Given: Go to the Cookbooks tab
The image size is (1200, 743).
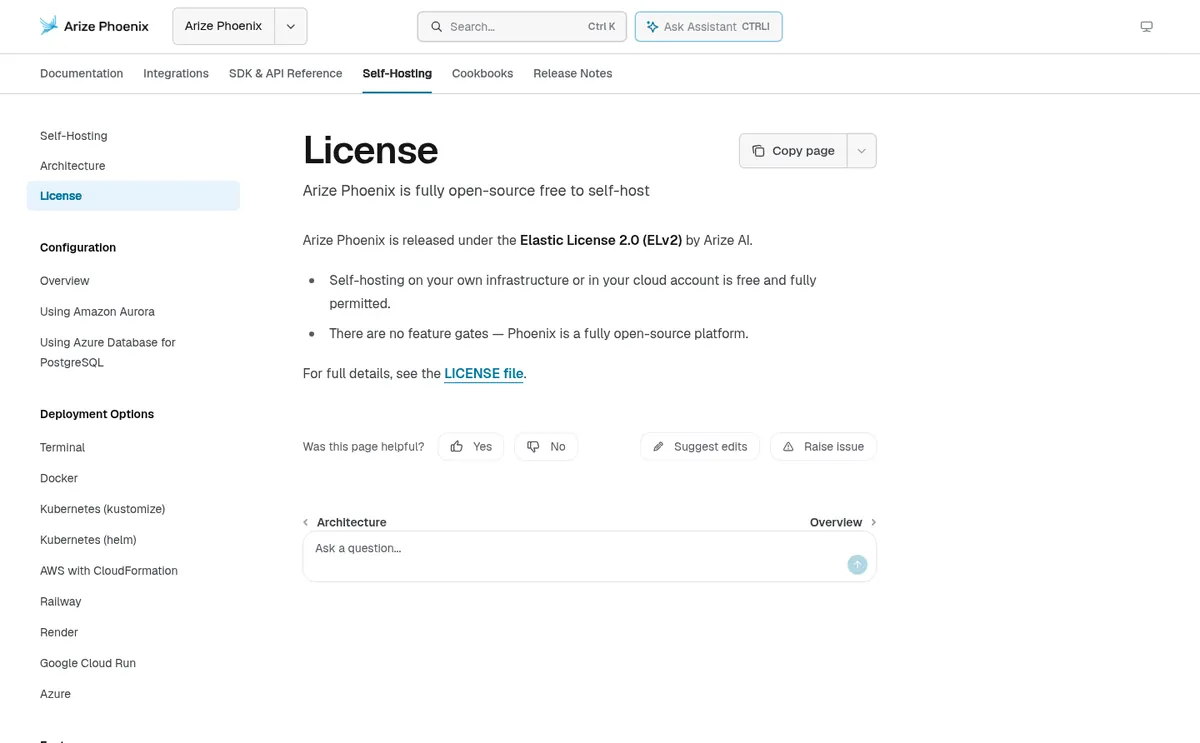Looking at the screenshot, I should 482,73.
